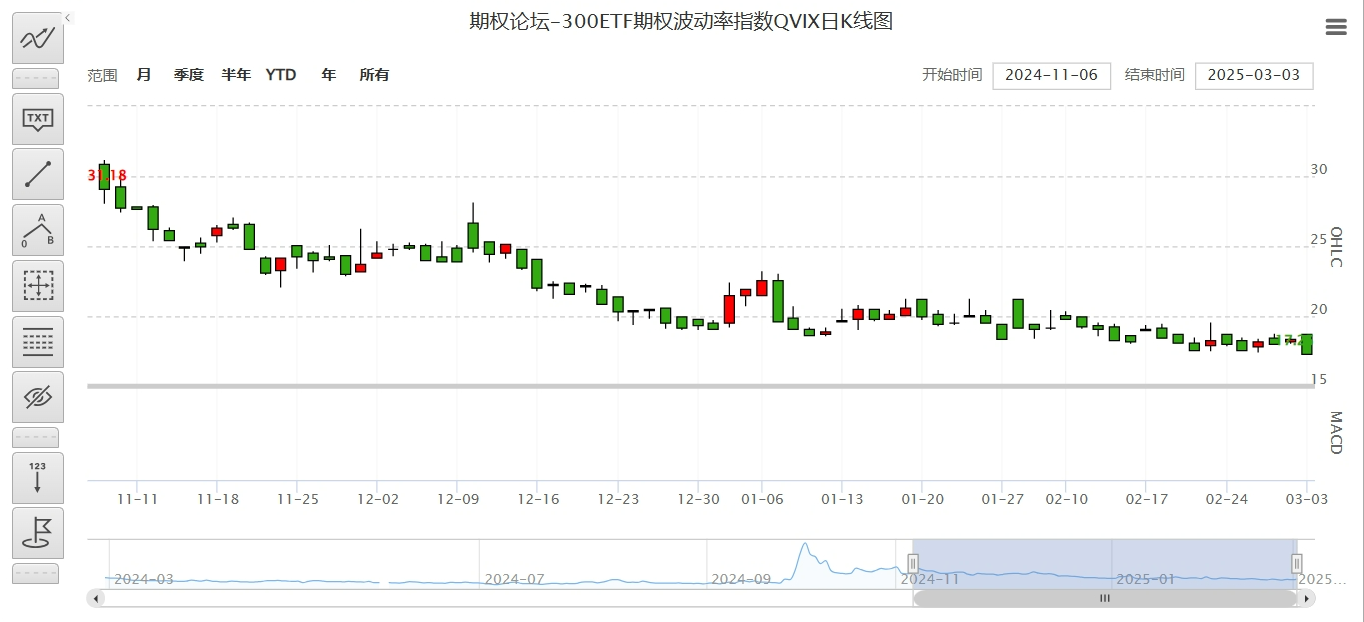Select the A-B-0 Elliott wave tool
Screen dimensions: 1364x622
click(37, 230)
